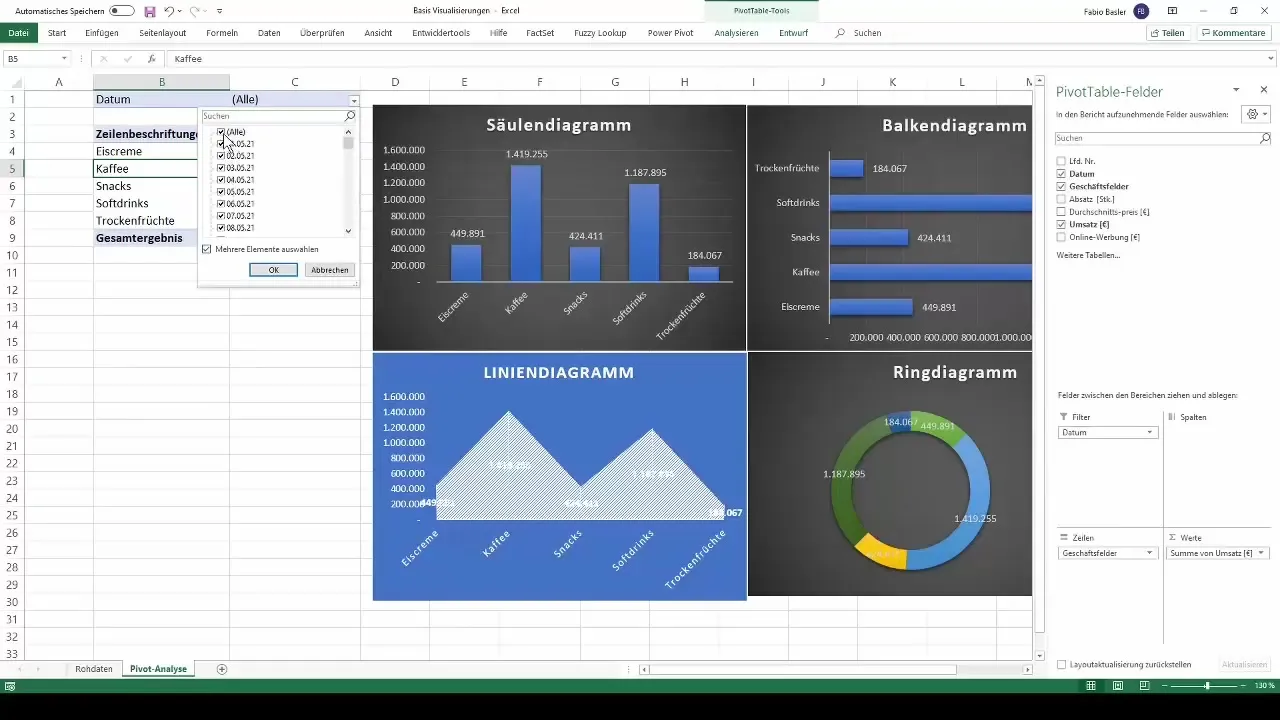1280x720 pixels.
Task: Click the filter list scroll-down arrow
Action: [348, 231]
